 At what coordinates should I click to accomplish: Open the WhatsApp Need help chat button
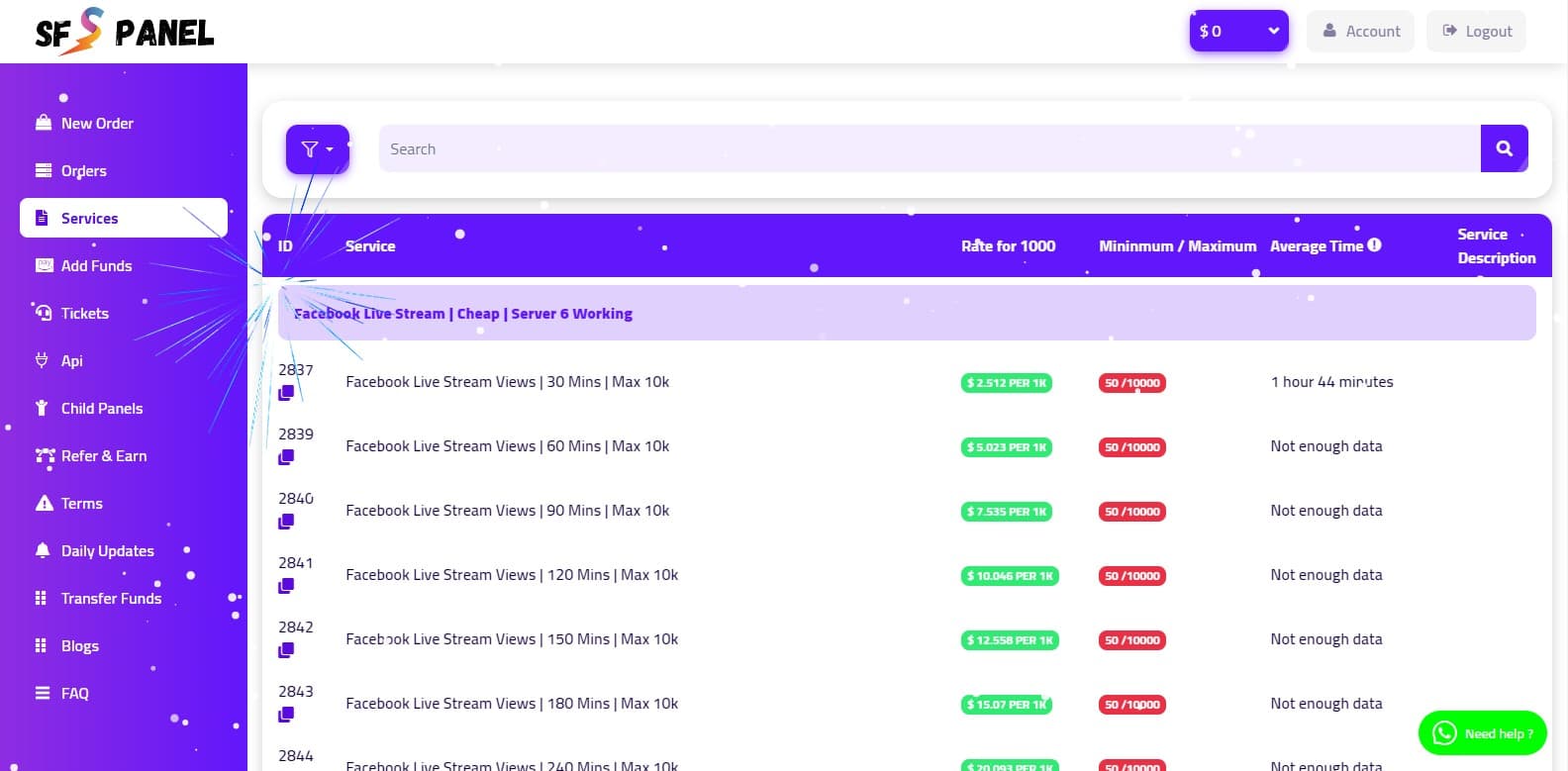(x=1482, y=733)
